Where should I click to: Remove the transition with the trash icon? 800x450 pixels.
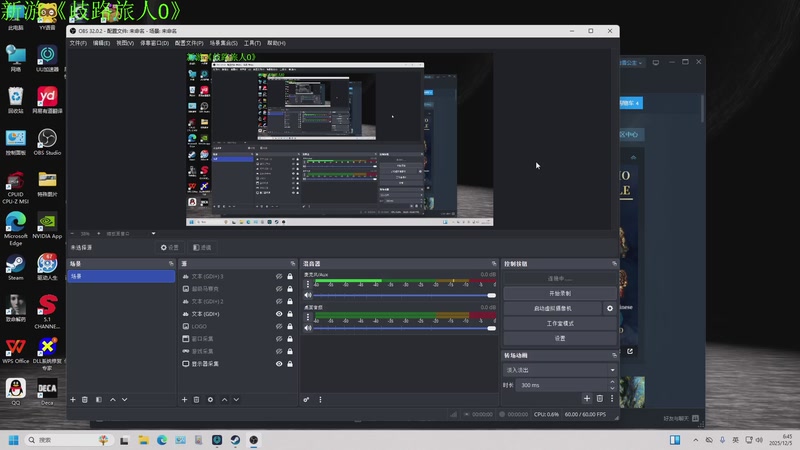click(600, 398)
